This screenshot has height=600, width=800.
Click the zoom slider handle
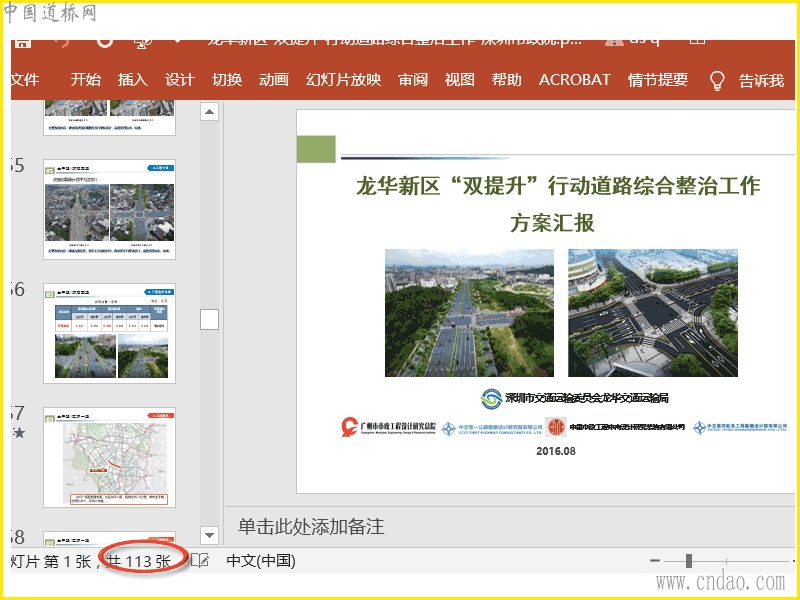click(x=689, y=561)
